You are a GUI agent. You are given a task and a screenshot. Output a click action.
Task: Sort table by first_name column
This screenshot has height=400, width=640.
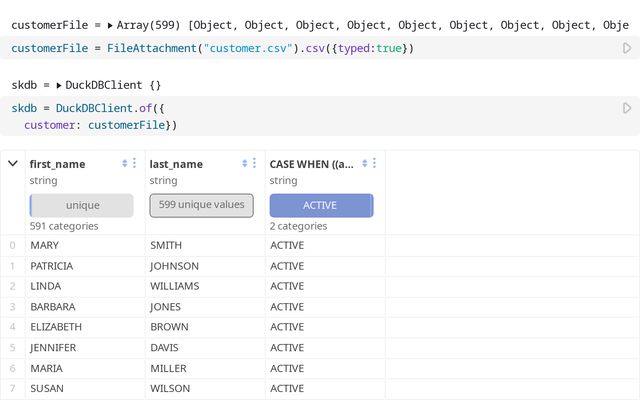[x=125, y=163]
